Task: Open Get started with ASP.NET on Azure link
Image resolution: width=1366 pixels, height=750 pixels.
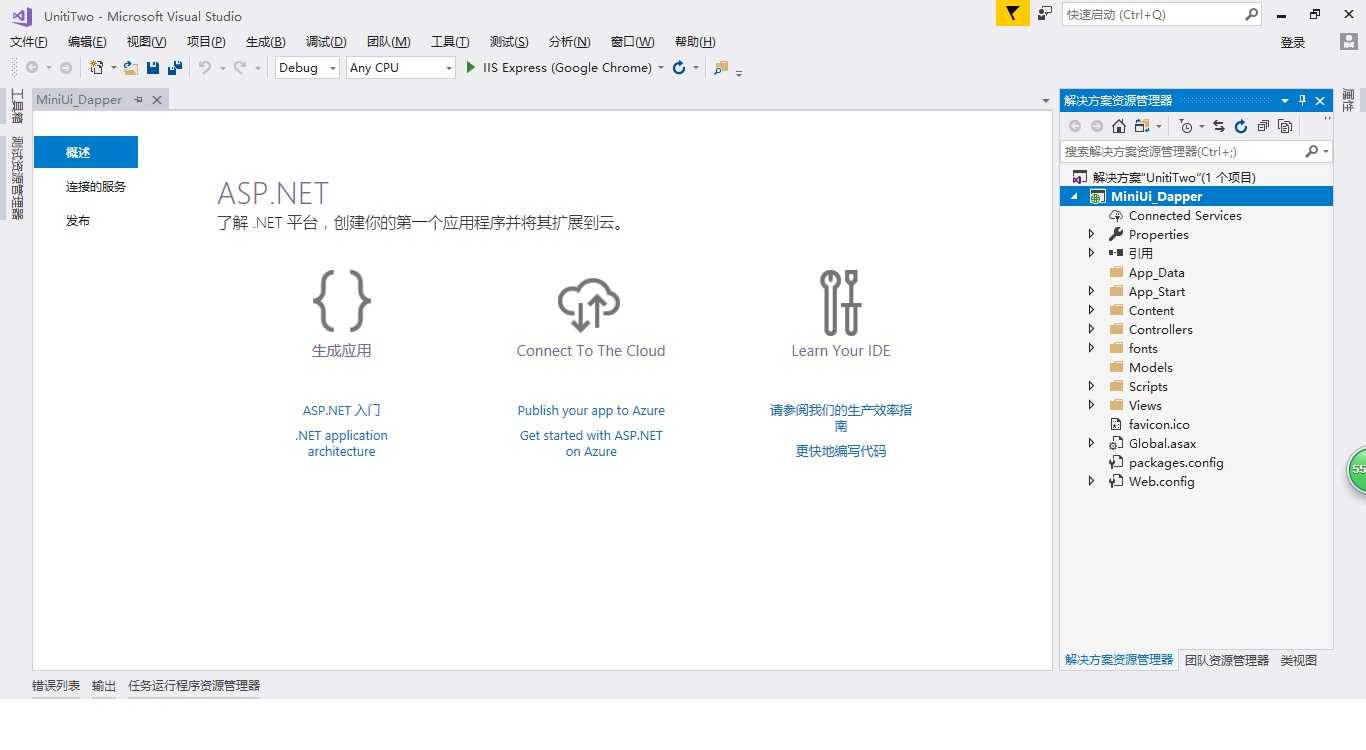Action: 591,444
